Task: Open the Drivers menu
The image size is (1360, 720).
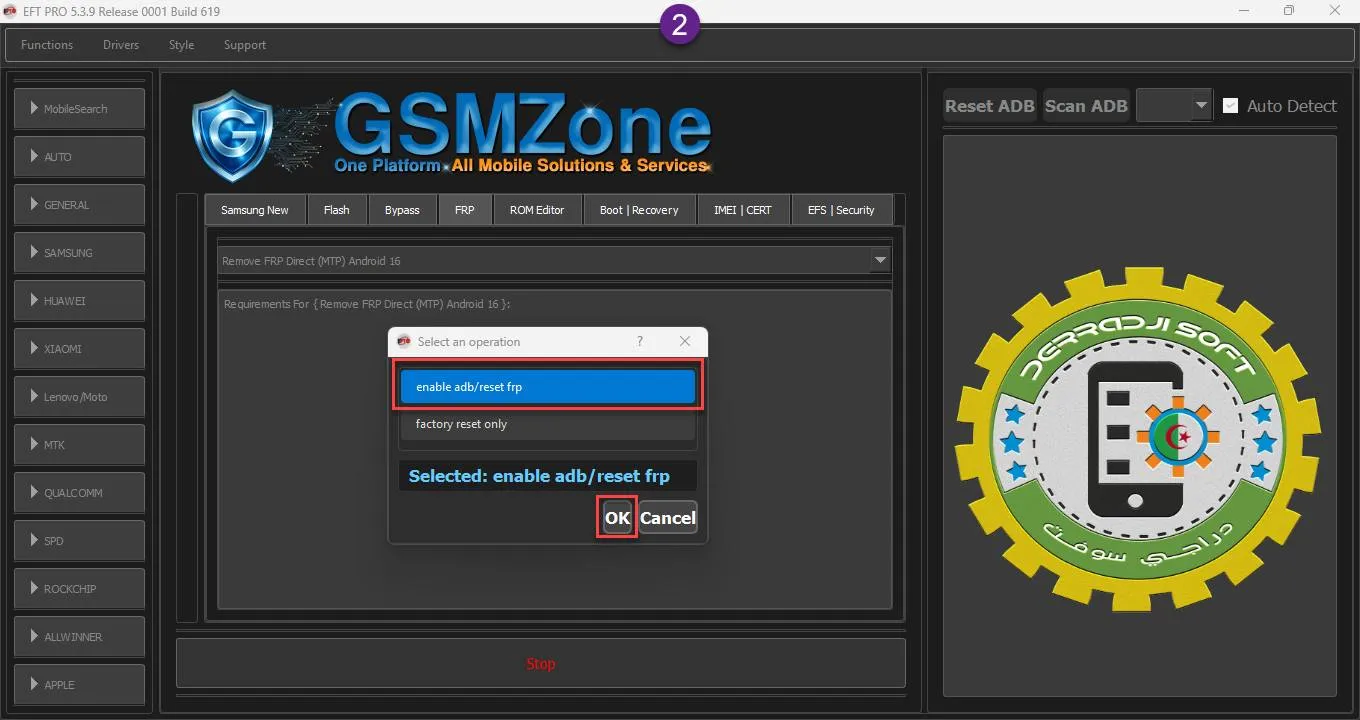Action: tap(121, 45)
